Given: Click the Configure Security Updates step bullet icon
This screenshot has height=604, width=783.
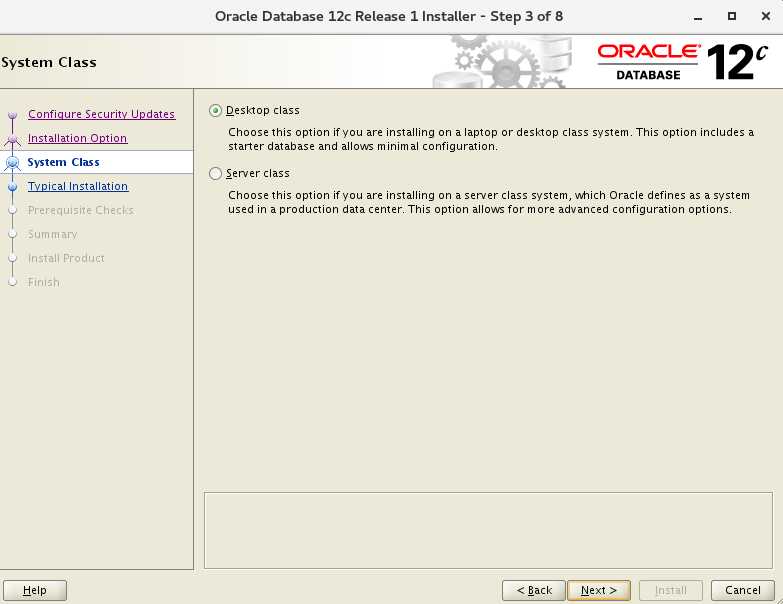Looking at the screenshot, I should pyautogui.click(x=13, y=115).
